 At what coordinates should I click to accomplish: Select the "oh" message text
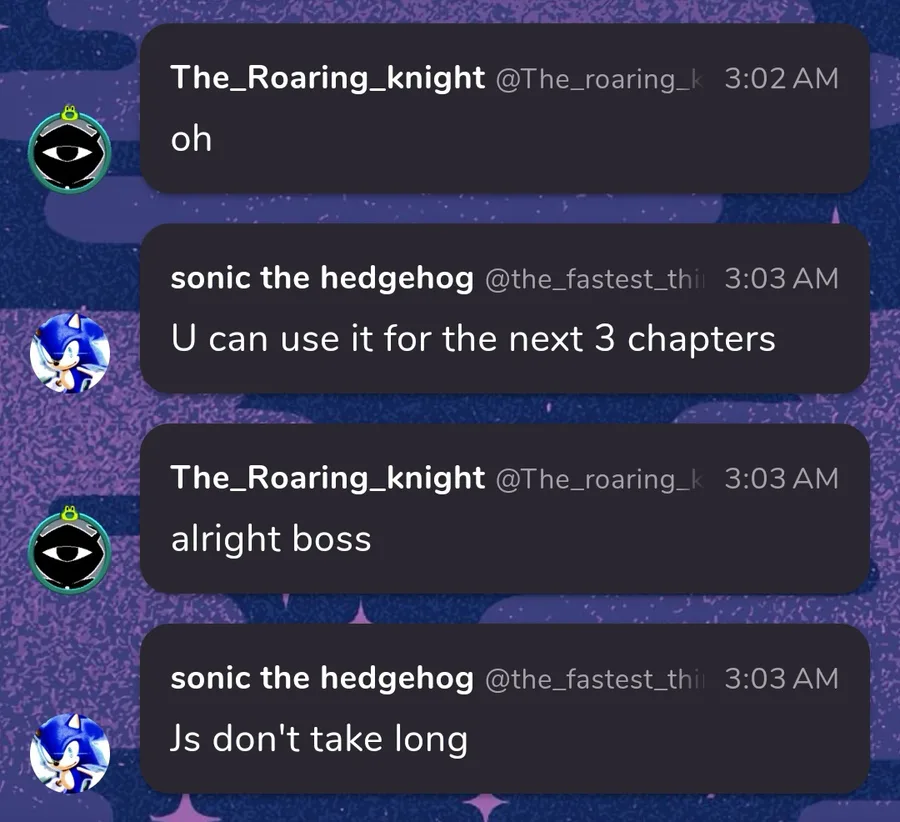pos(191,139)
